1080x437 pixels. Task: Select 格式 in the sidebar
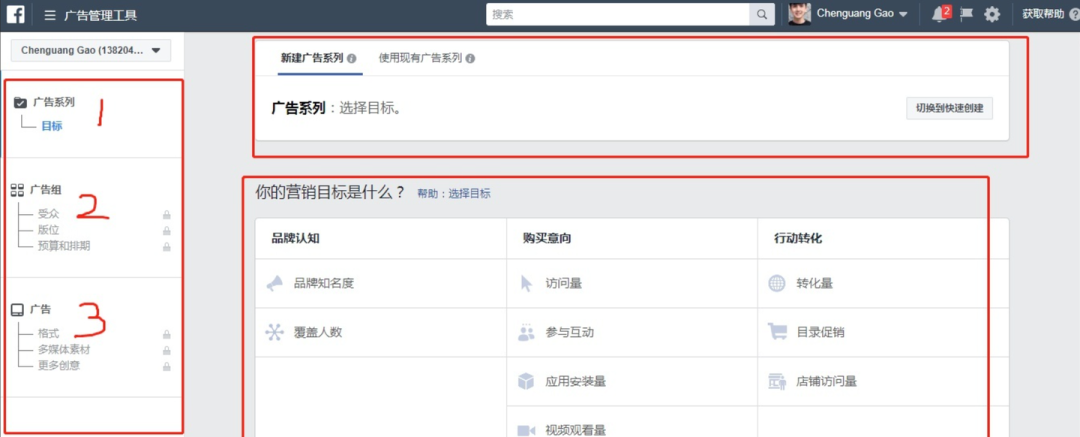coord(48,334)
